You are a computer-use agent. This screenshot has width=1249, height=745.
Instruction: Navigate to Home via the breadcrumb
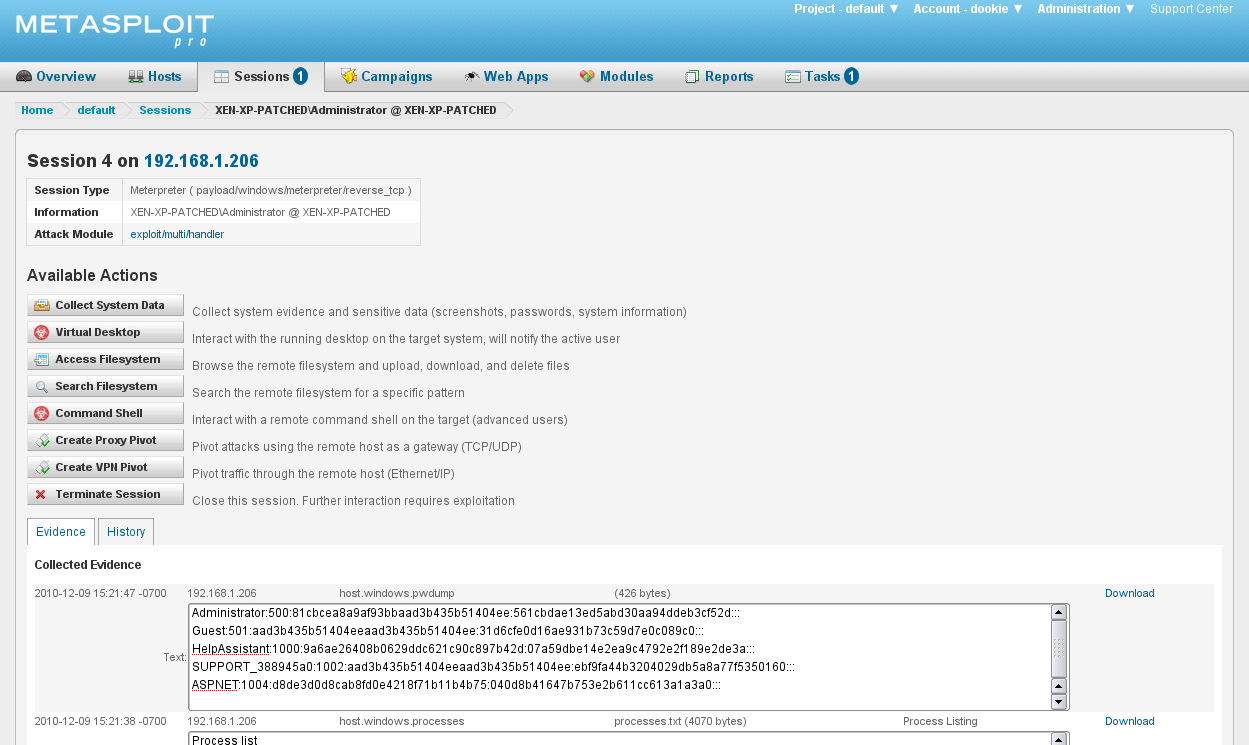coord(37,110)
